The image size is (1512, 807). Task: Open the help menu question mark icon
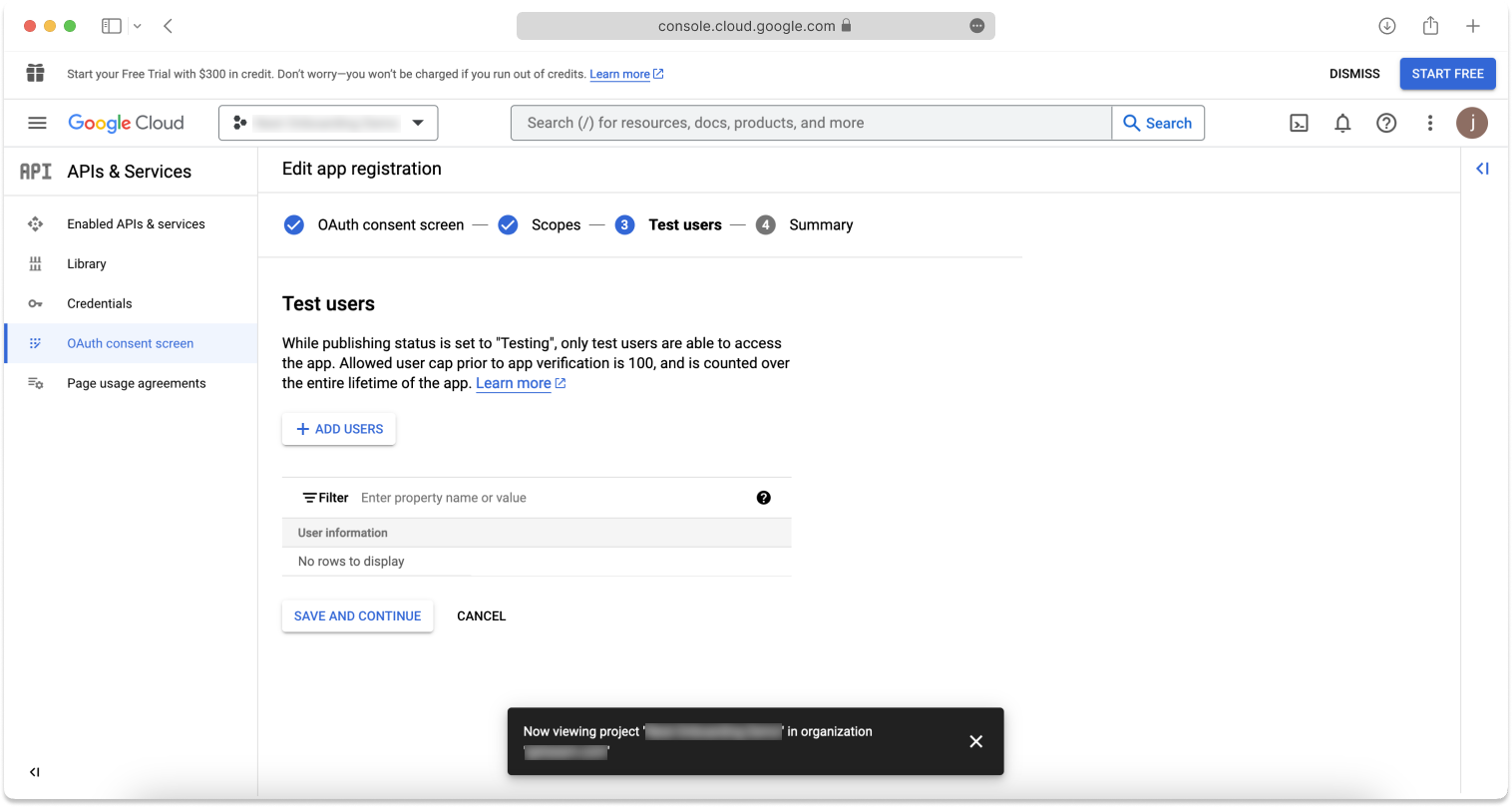tap(1386, 123)
